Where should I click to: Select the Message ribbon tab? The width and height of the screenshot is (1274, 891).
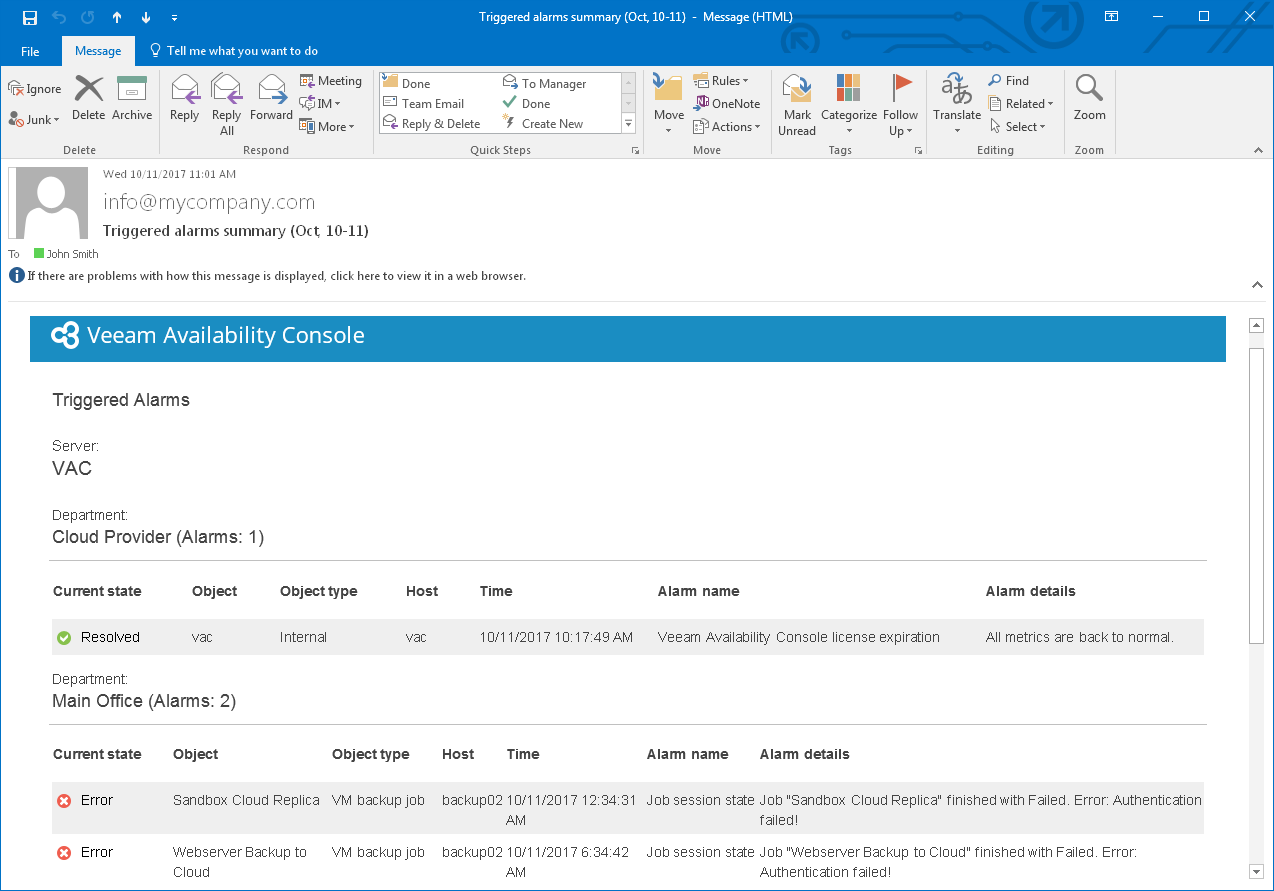click(x=98, y=51)
